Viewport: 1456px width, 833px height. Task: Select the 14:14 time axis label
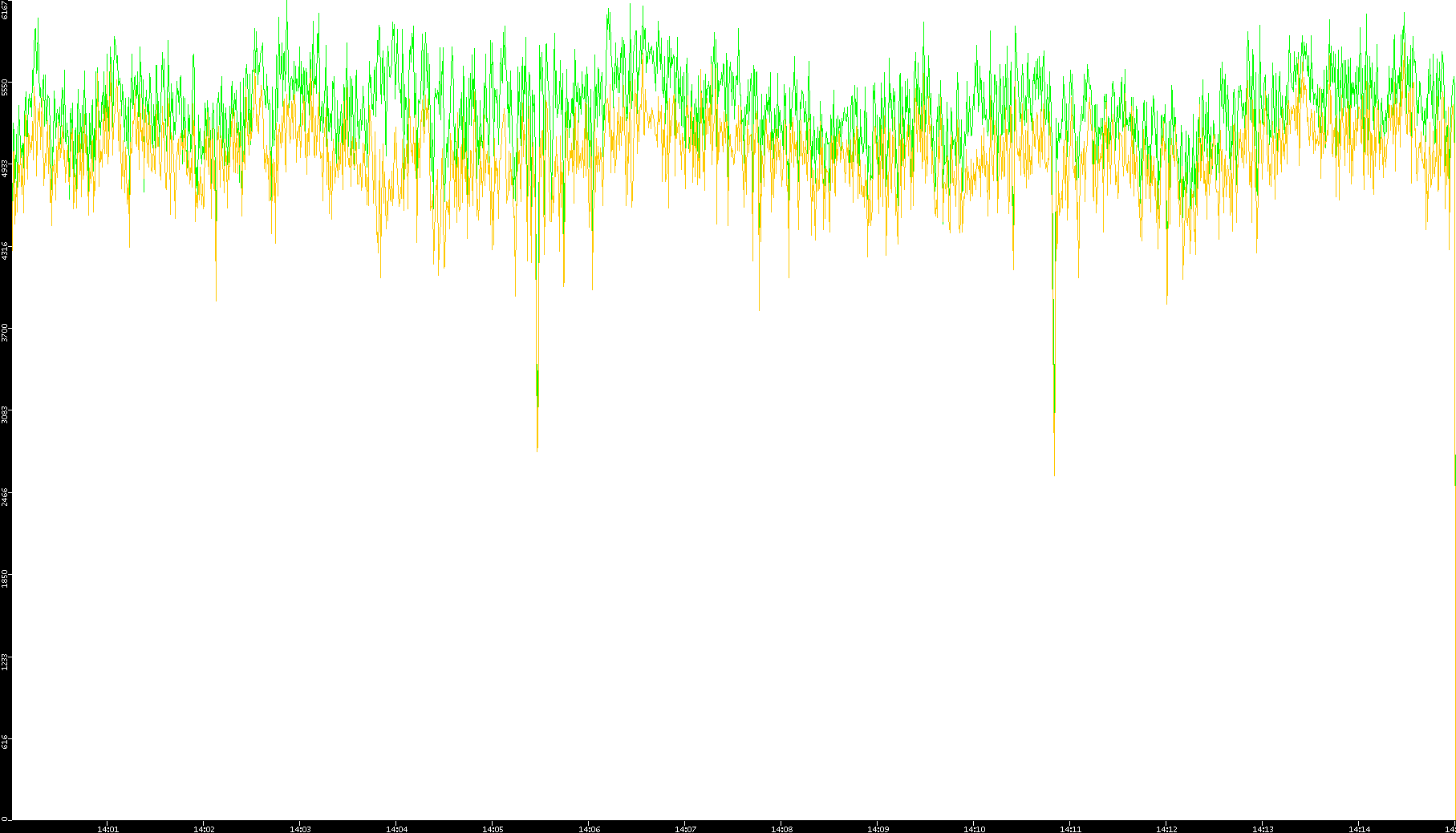(x=1359, y=829)
